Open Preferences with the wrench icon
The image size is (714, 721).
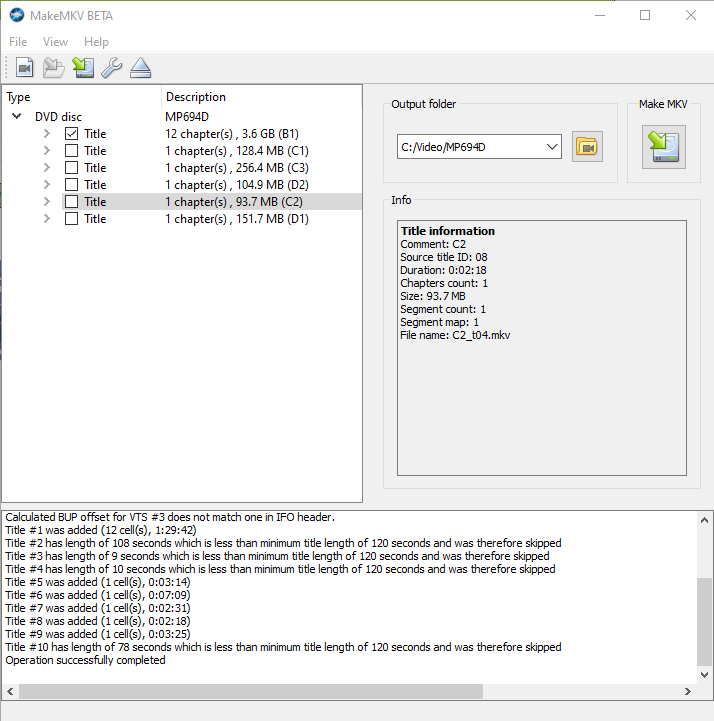(x=112, y=68)
